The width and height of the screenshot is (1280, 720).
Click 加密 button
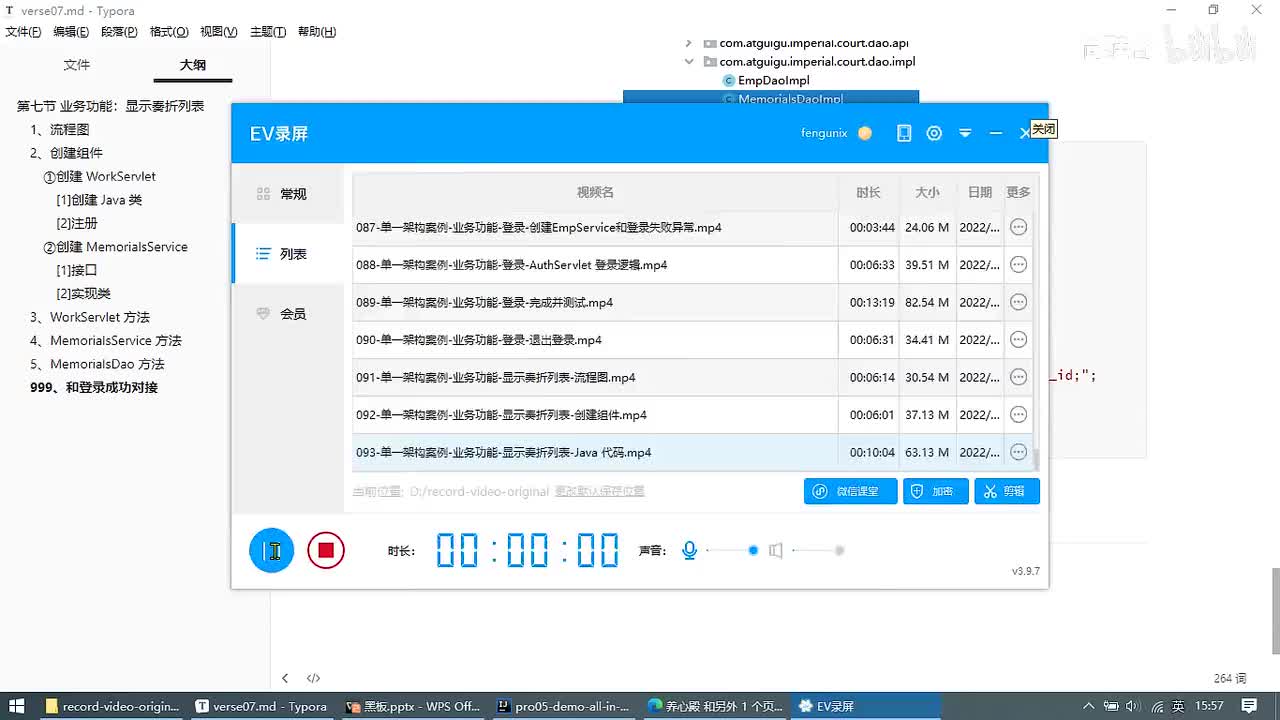click(x=935, y=491)
